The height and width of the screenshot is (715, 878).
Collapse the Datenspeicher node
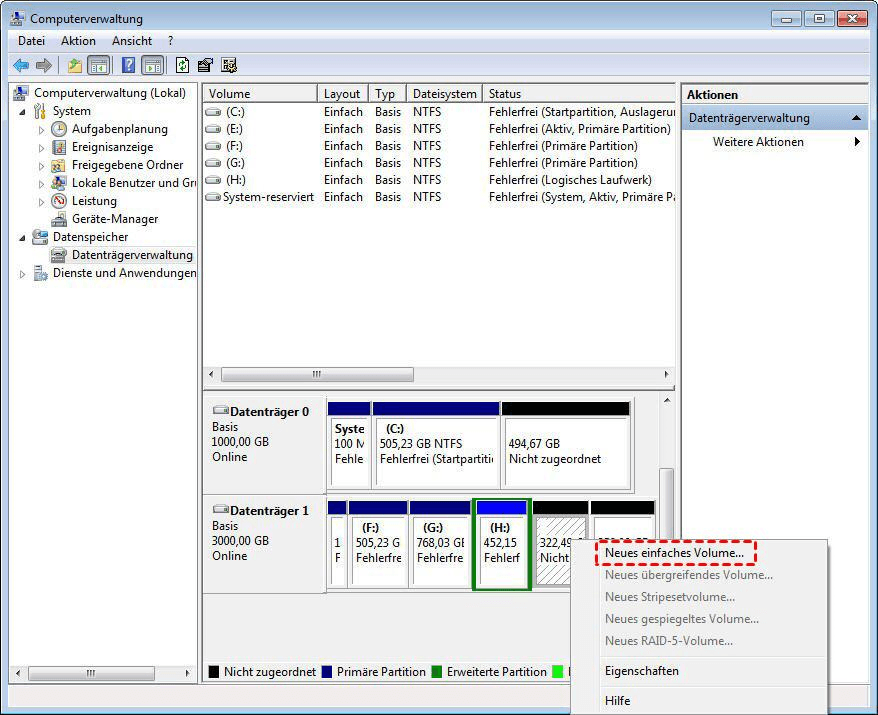pos(22,238)
